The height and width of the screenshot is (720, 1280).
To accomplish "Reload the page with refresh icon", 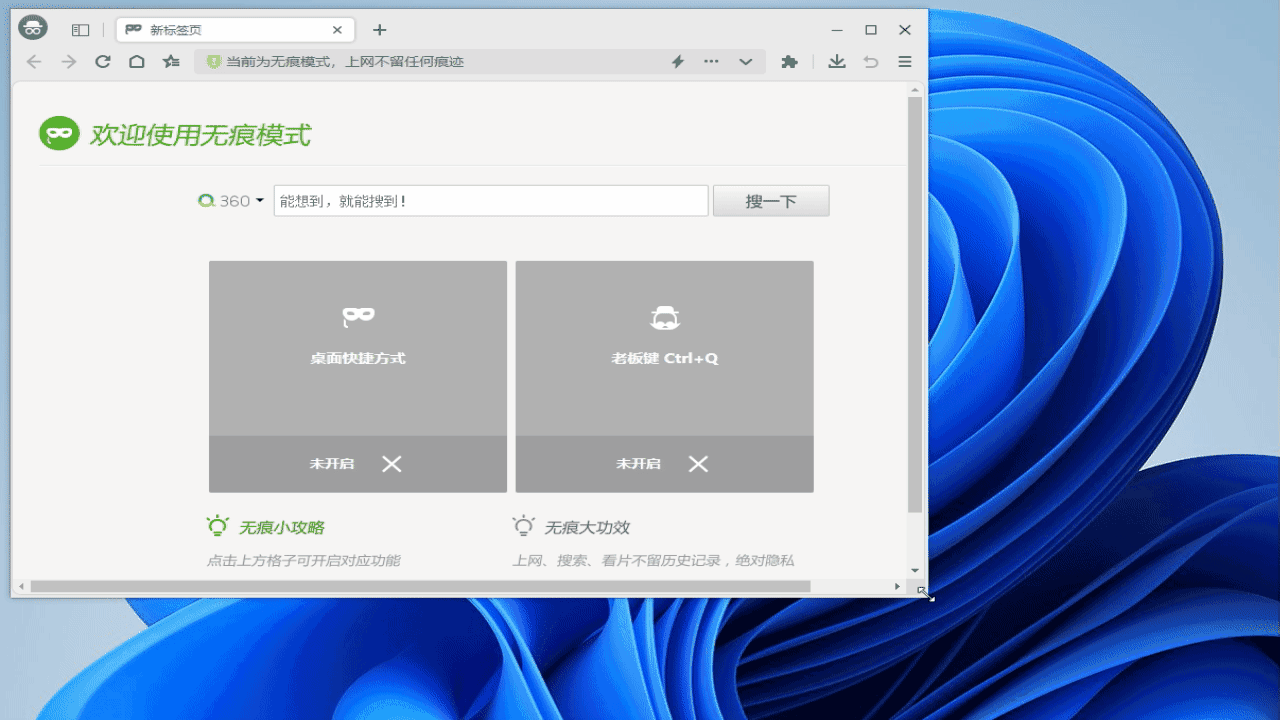I will (x=102, y=62).
